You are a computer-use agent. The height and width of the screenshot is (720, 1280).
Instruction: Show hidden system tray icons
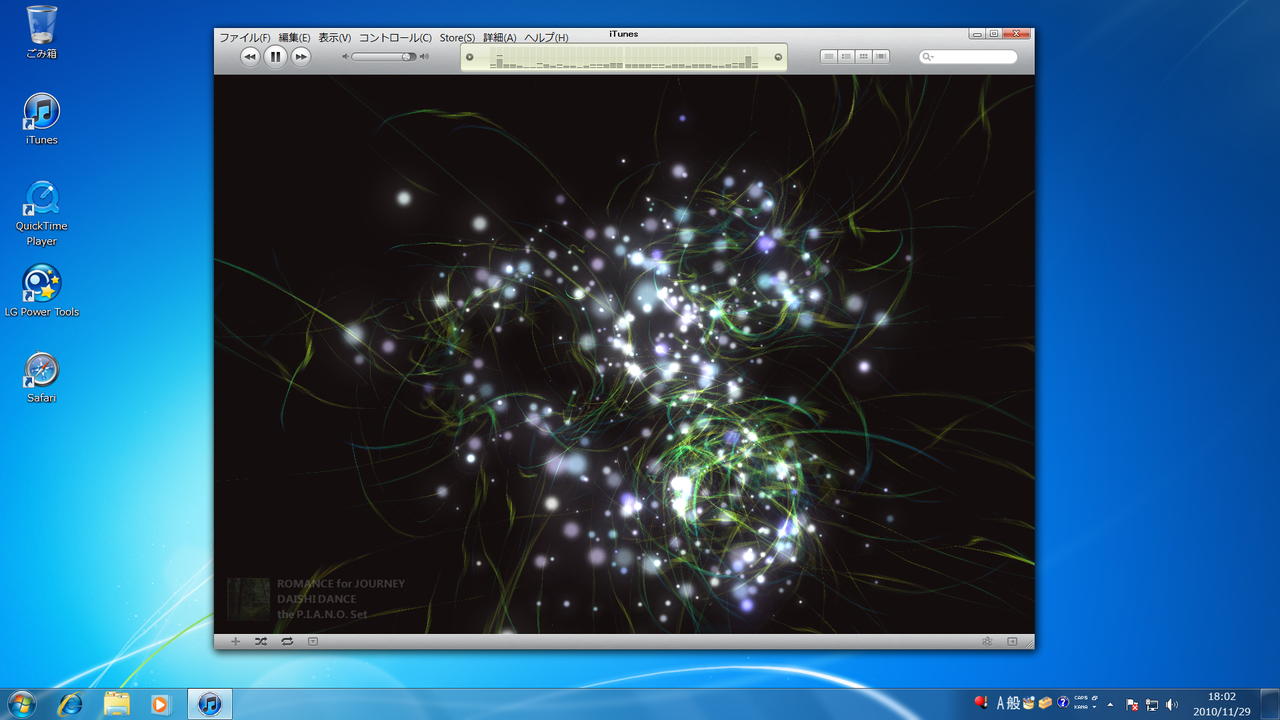[1110, 704]
